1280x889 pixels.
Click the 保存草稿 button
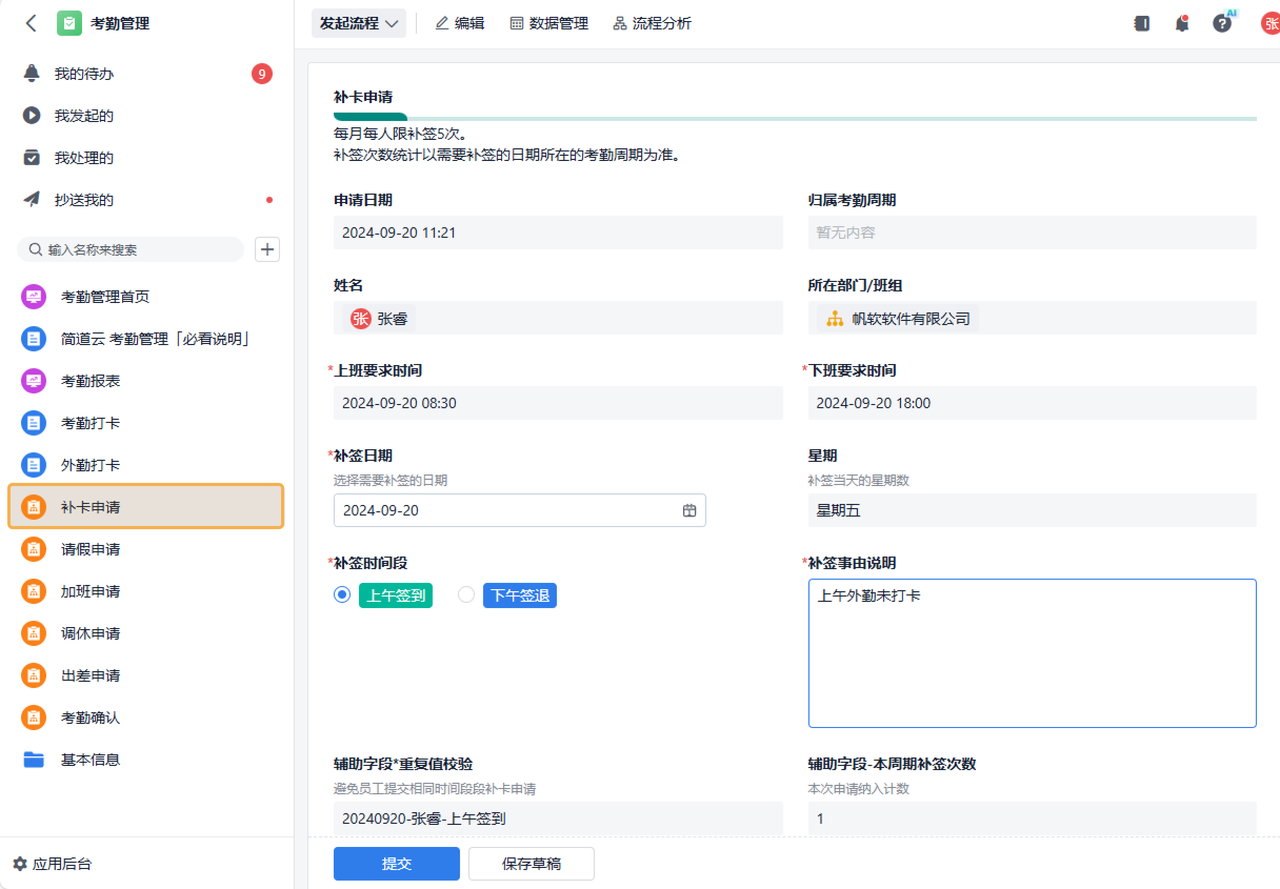click(531, 864)
